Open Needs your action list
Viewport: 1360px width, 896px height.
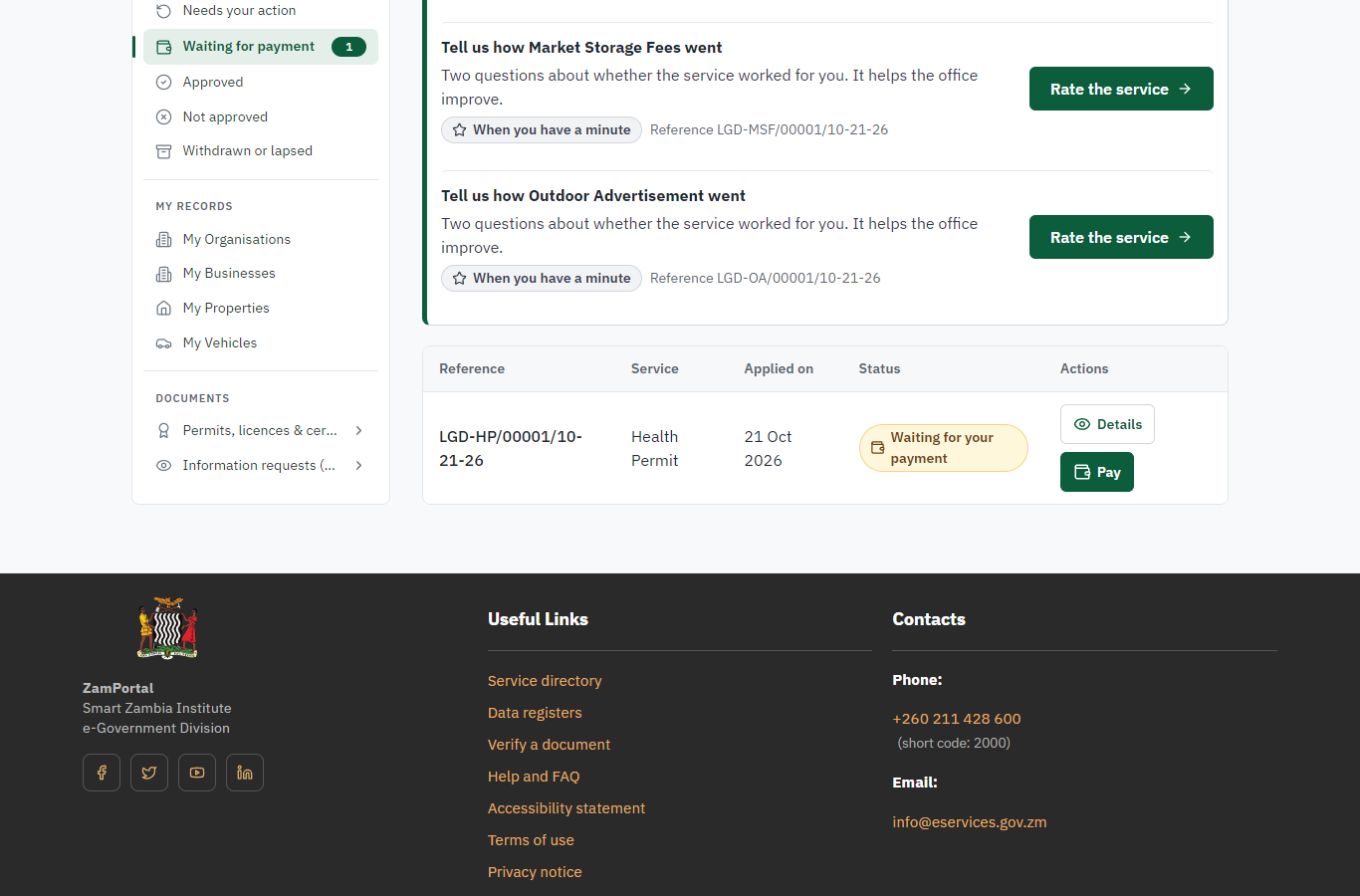(261, 11)
